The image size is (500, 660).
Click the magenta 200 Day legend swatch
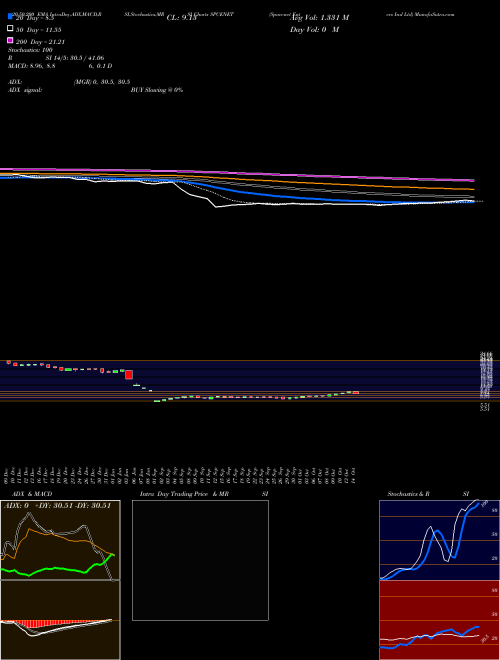[x=10, y=40]
